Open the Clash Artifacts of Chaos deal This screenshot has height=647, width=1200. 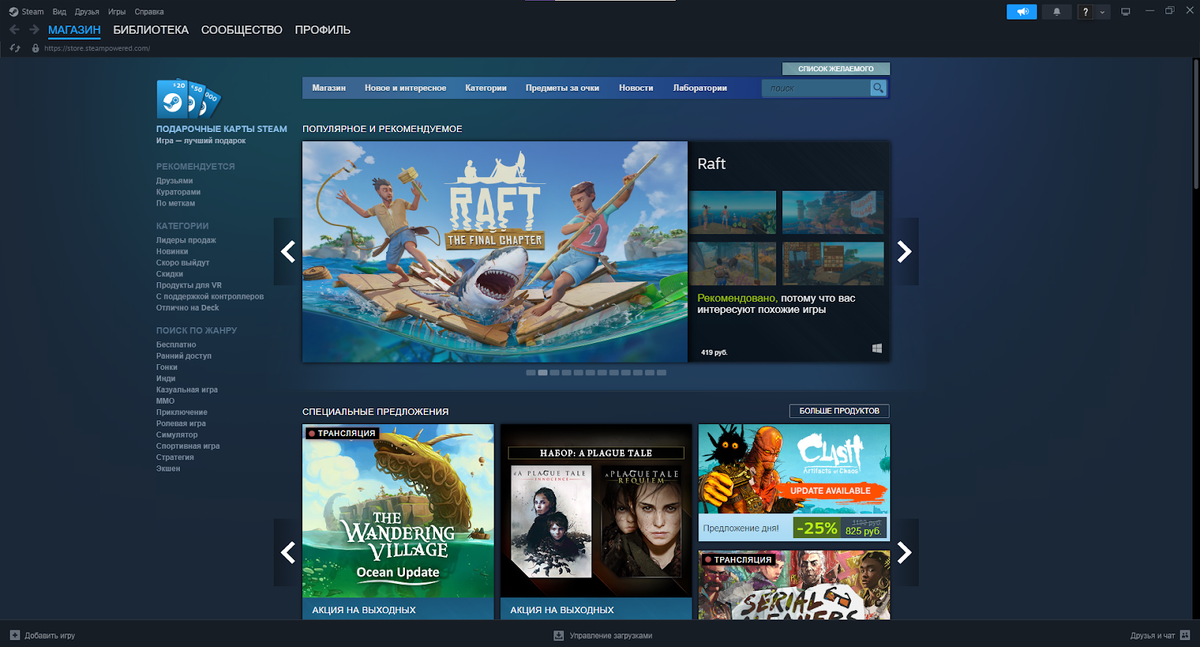click(794, 483)
